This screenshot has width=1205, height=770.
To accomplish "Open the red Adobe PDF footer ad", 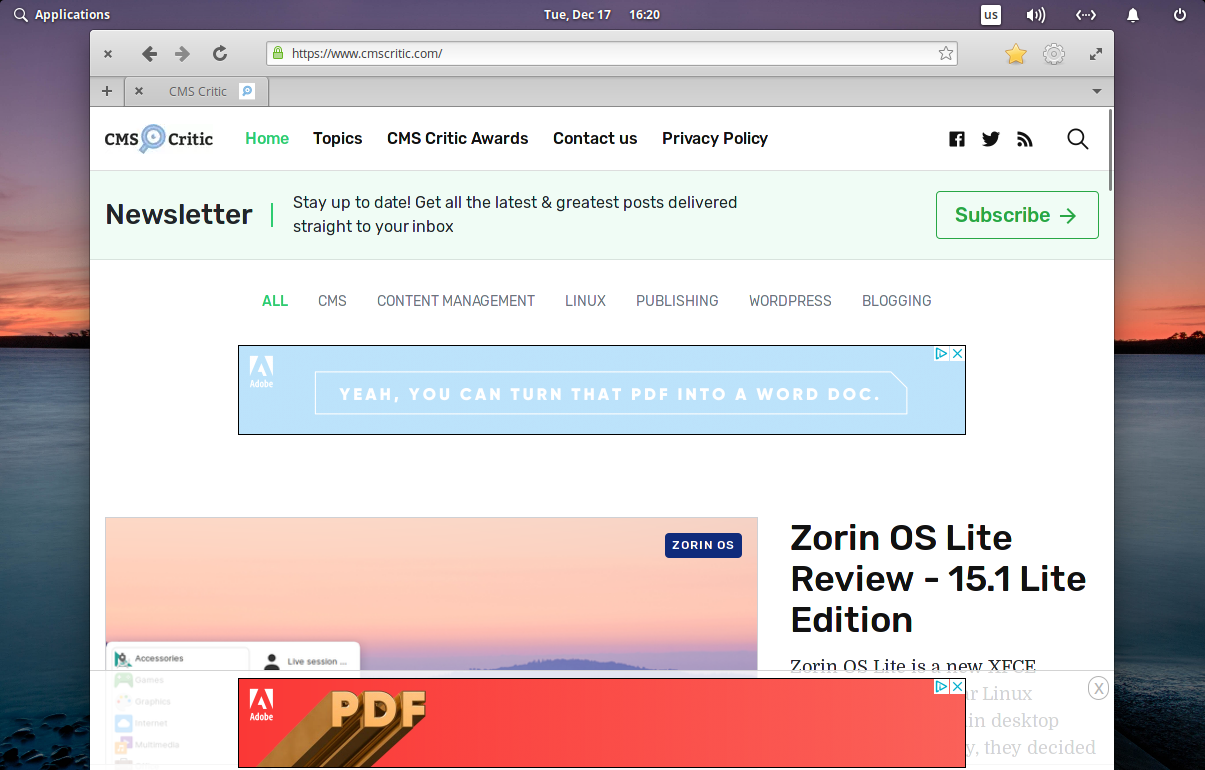I will click(602, 723).
